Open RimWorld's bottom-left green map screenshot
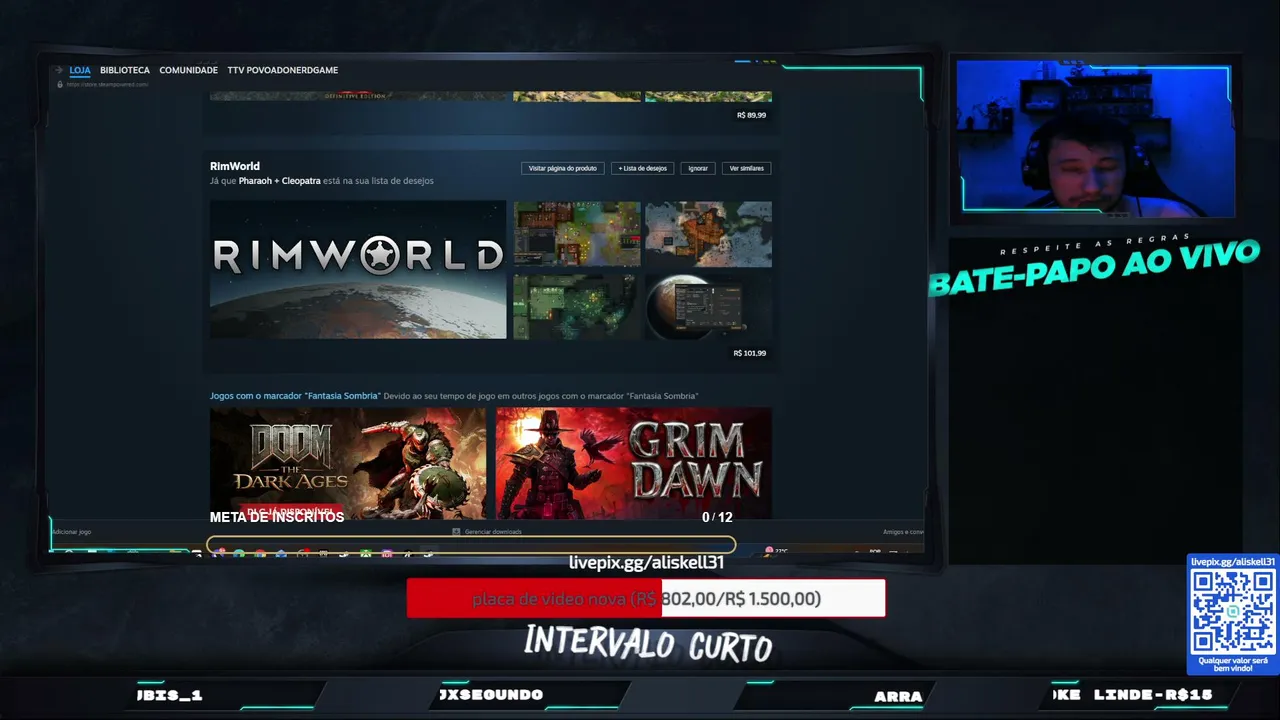This screenshot has width=1280, height=720. [x=577, y=306]
